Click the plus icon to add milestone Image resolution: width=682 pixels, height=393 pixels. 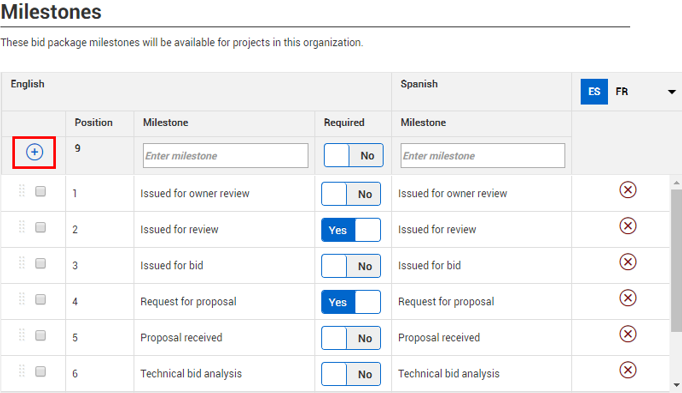pyautogui.click(x=34, y=152)
